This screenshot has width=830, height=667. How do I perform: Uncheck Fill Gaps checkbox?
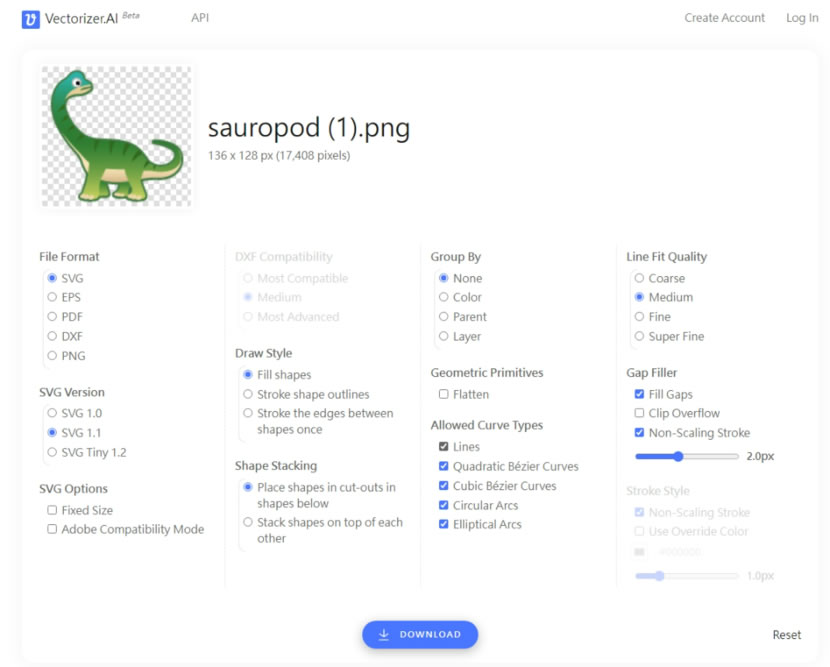(x=639, y=394)
